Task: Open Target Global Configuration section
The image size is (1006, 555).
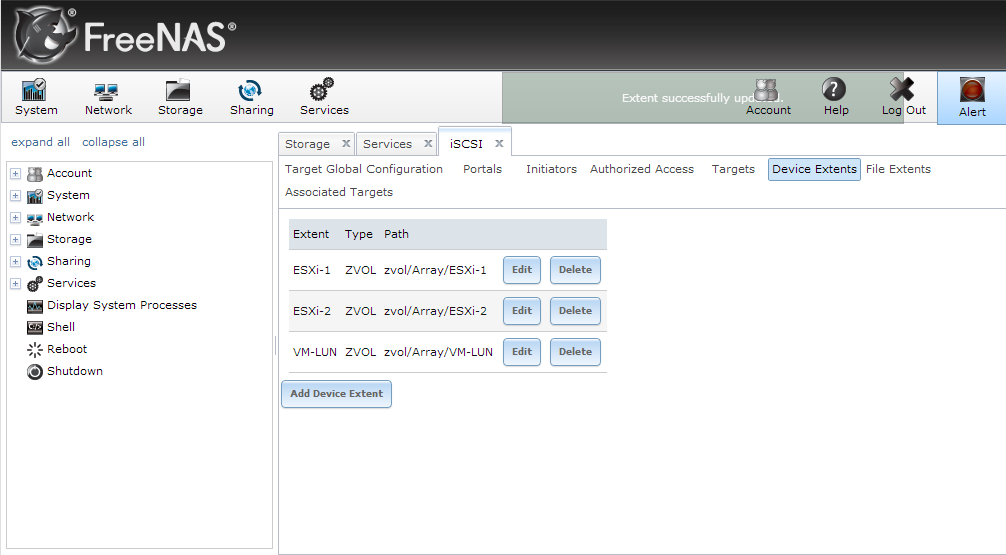Action: 364,169
